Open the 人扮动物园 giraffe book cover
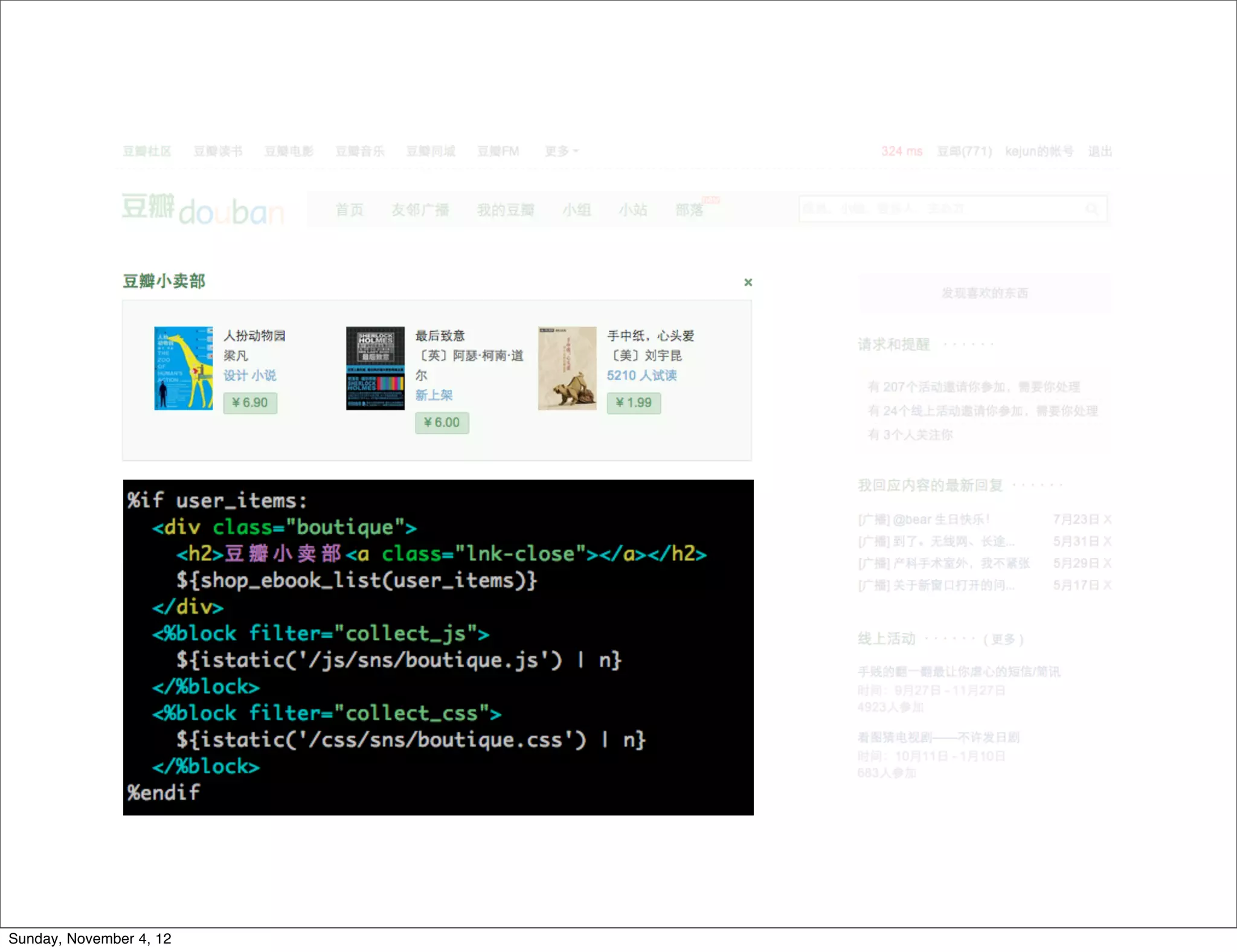Image resolution: width=1237 pixels, height=952 pixels. point(183,368)
